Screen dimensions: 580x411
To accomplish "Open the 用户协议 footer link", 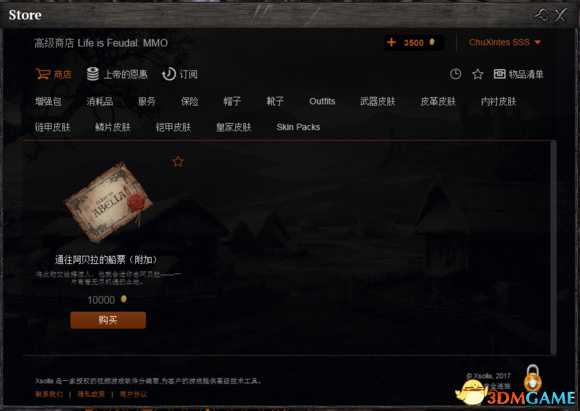I will tap(133, 394).
